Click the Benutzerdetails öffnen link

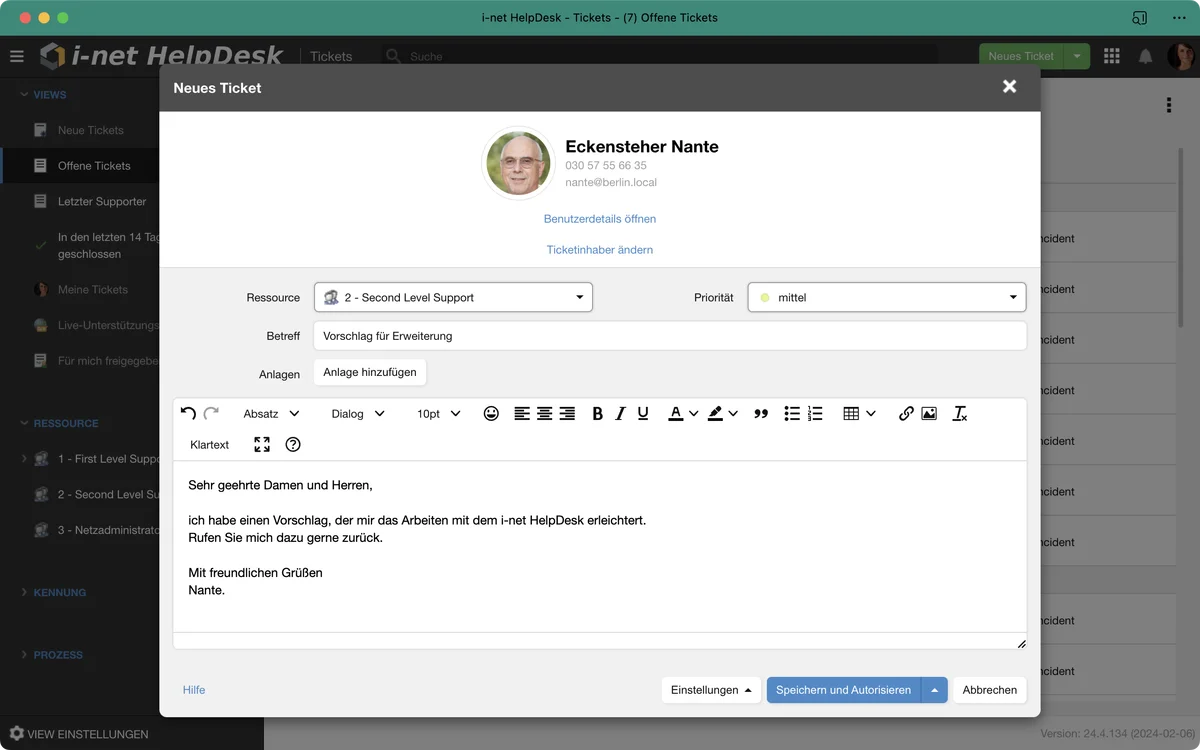tap(600, 218)
